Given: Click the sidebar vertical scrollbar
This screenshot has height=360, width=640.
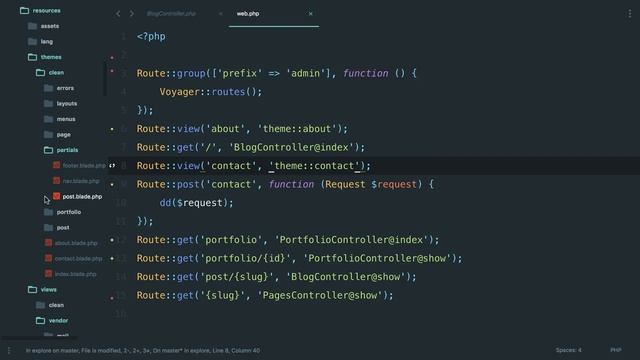Looking at the screenshot, I should [x=105, y=78].
